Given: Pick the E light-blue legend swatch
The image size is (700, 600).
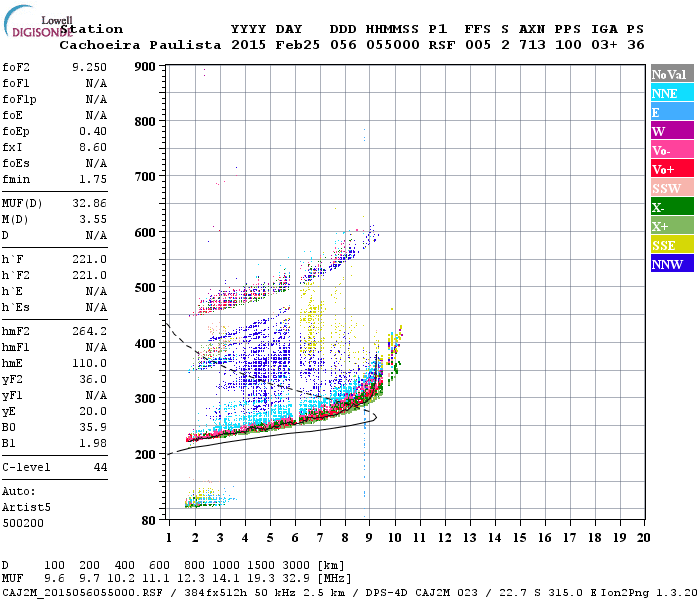Looking at the screenshot, I should (671, 112).
